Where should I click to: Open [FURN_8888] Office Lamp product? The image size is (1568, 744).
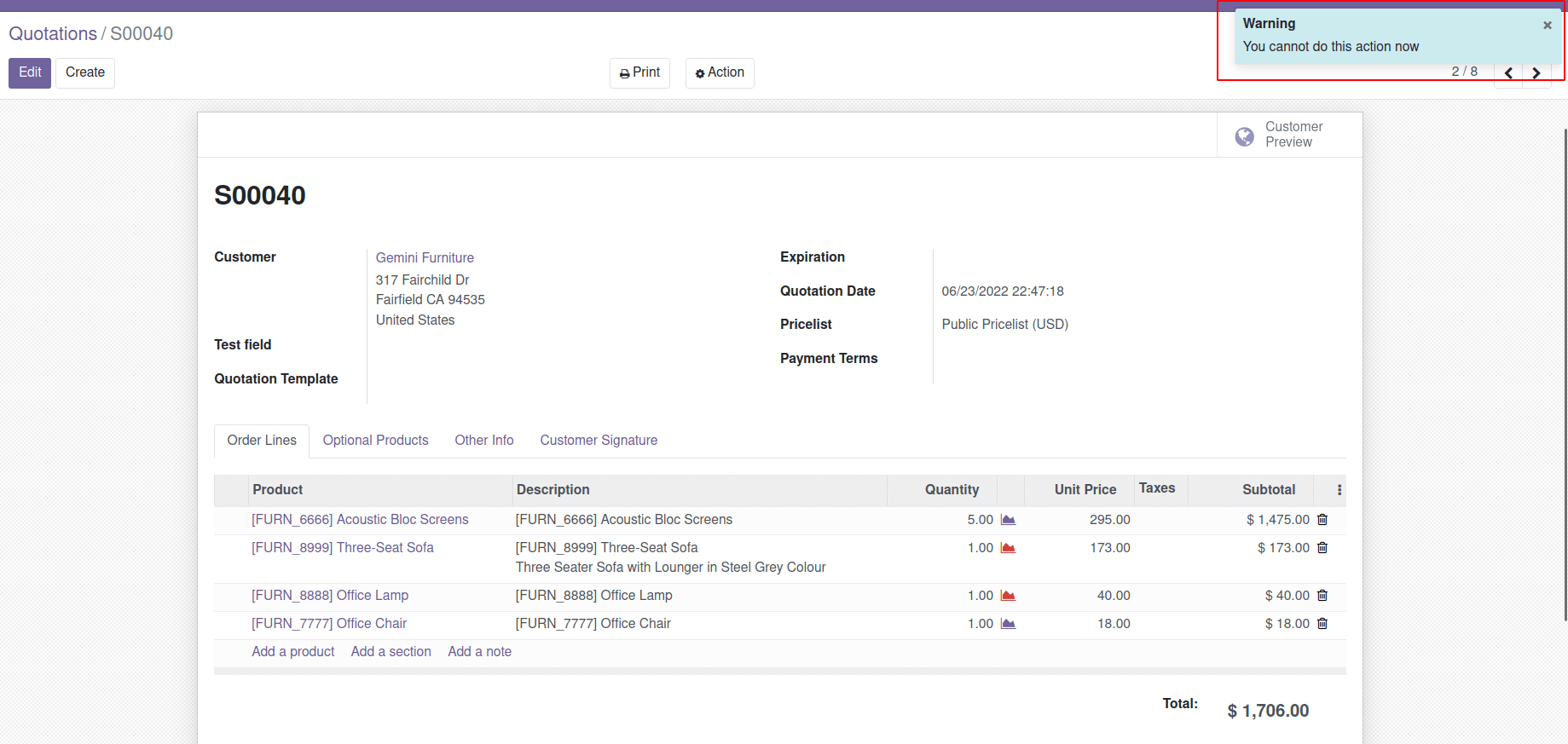330,596
